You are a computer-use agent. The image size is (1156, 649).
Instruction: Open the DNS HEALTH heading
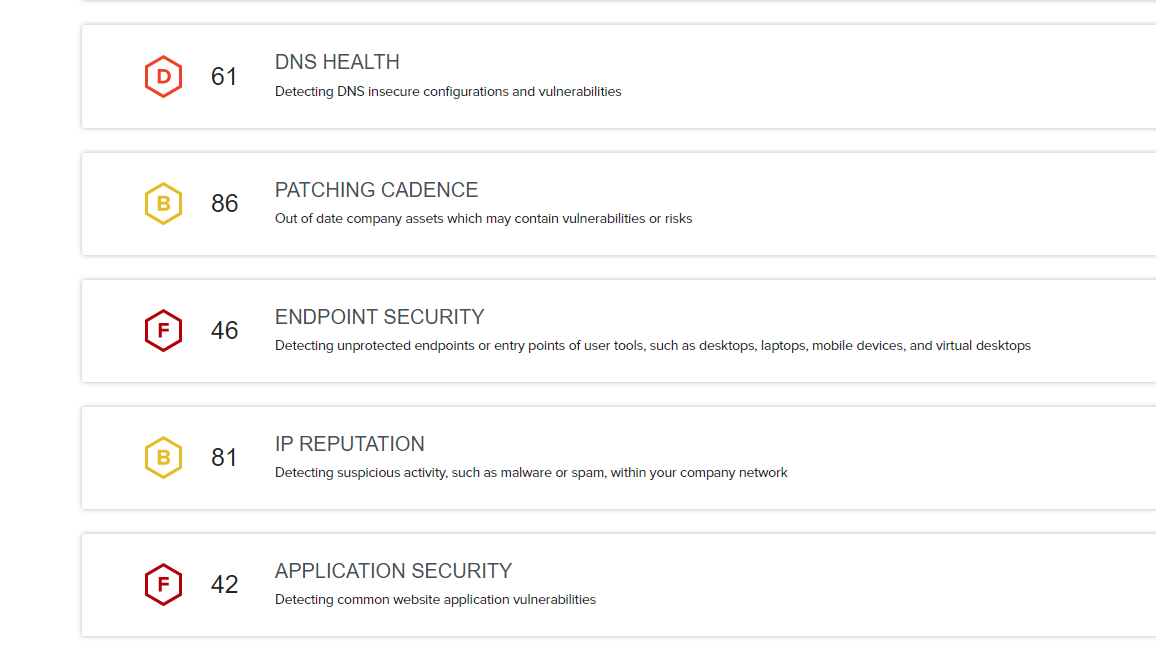[337, 62]
